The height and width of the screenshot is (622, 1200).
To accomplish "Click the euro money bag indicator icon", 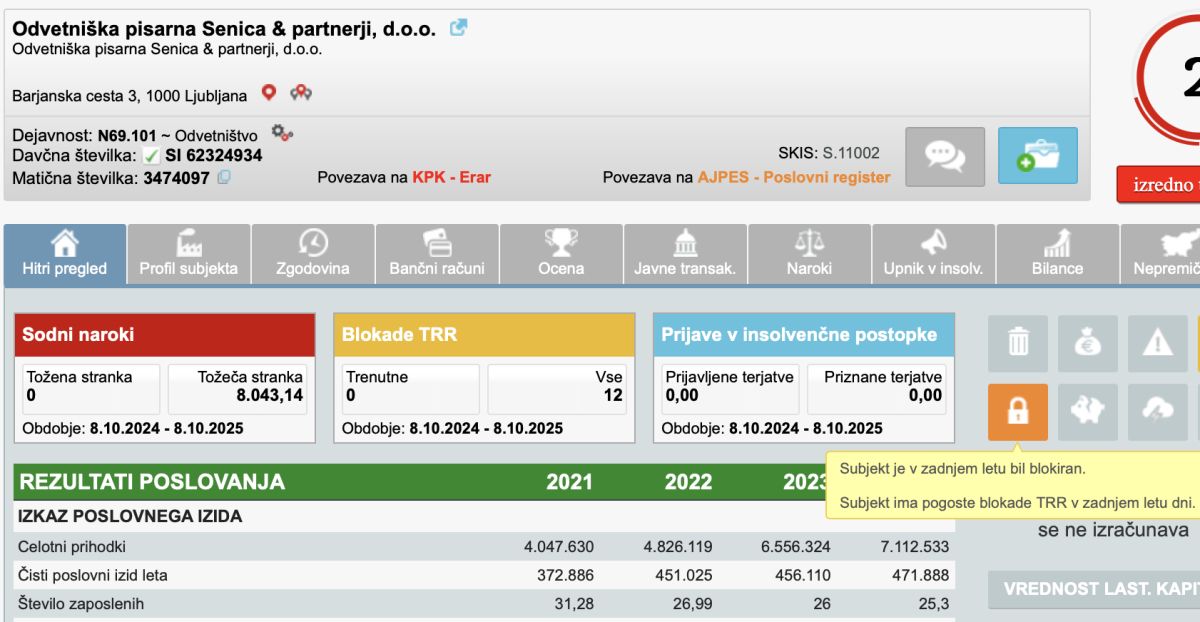I will 1087,344.
